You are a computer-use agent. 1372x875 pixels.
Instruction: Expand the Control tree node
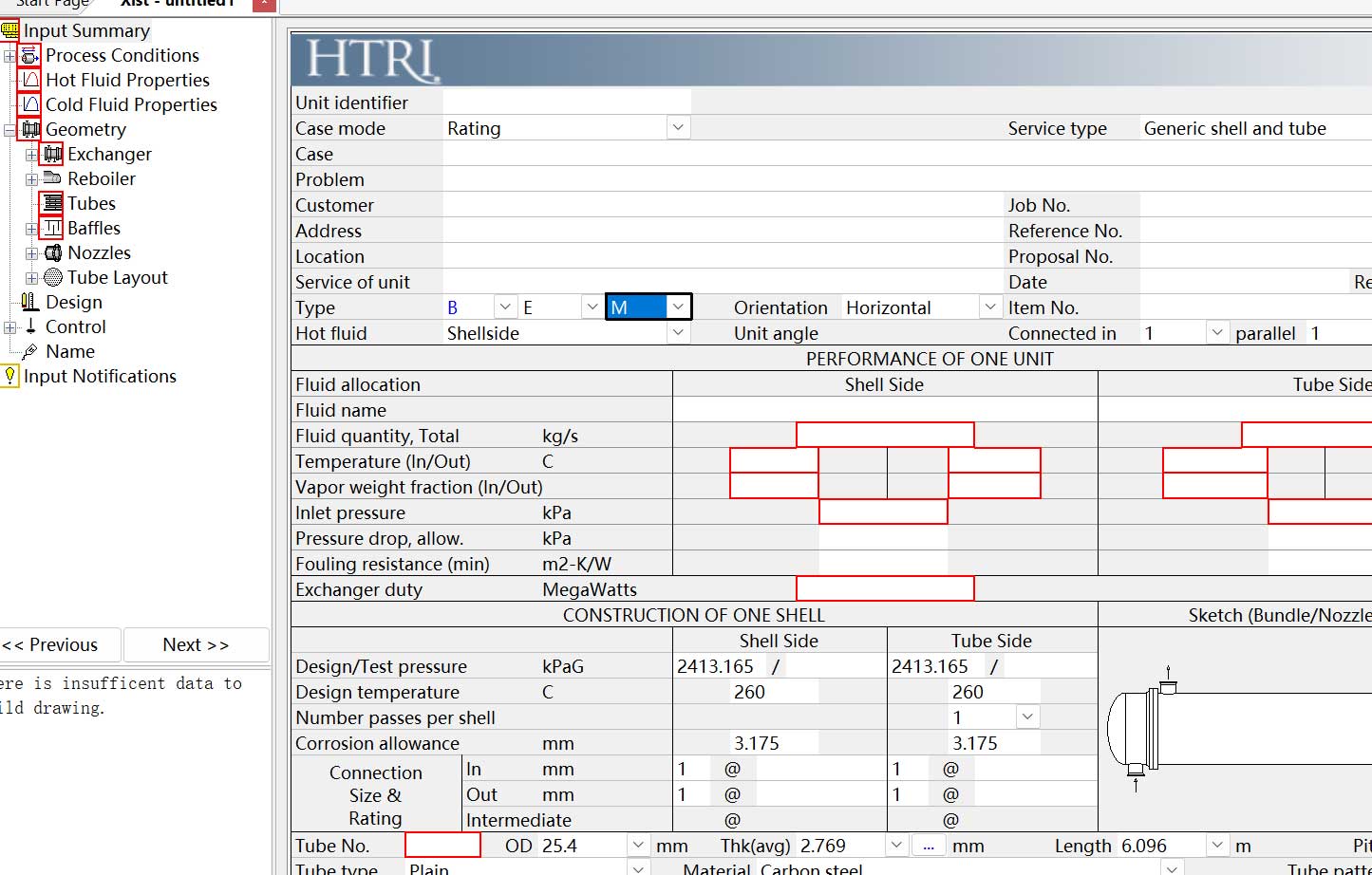pos(9,327)
